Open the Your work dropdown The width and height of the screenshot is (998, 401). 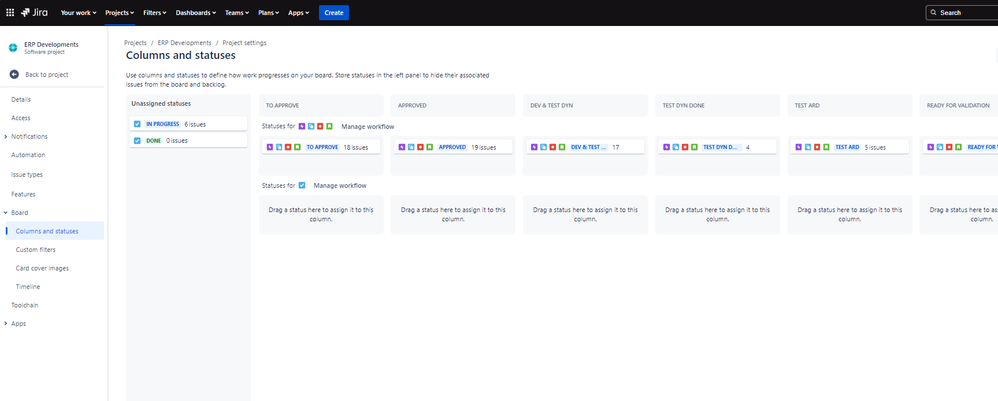pos(78,13)
